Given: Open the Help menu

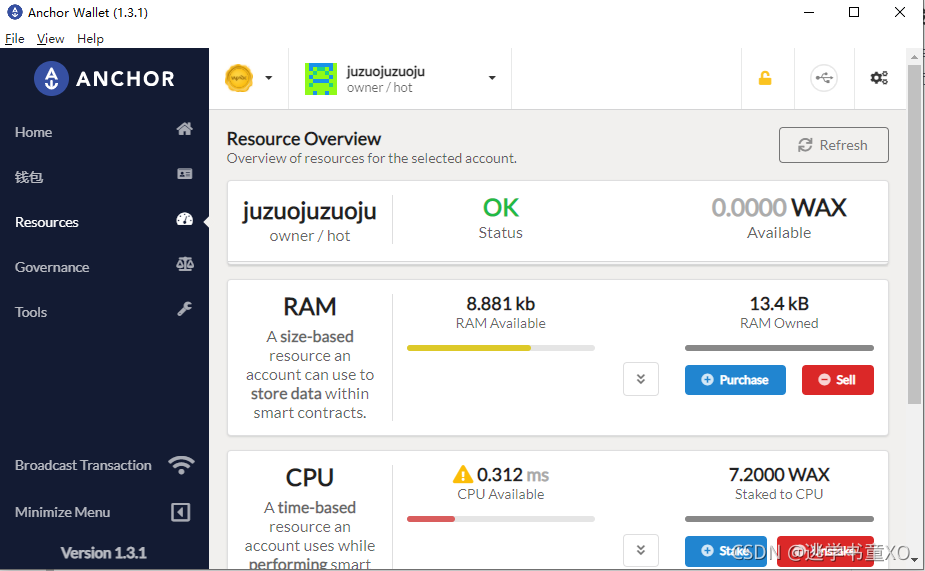Looking at the screenshot, I should click(x=90, y=39).
